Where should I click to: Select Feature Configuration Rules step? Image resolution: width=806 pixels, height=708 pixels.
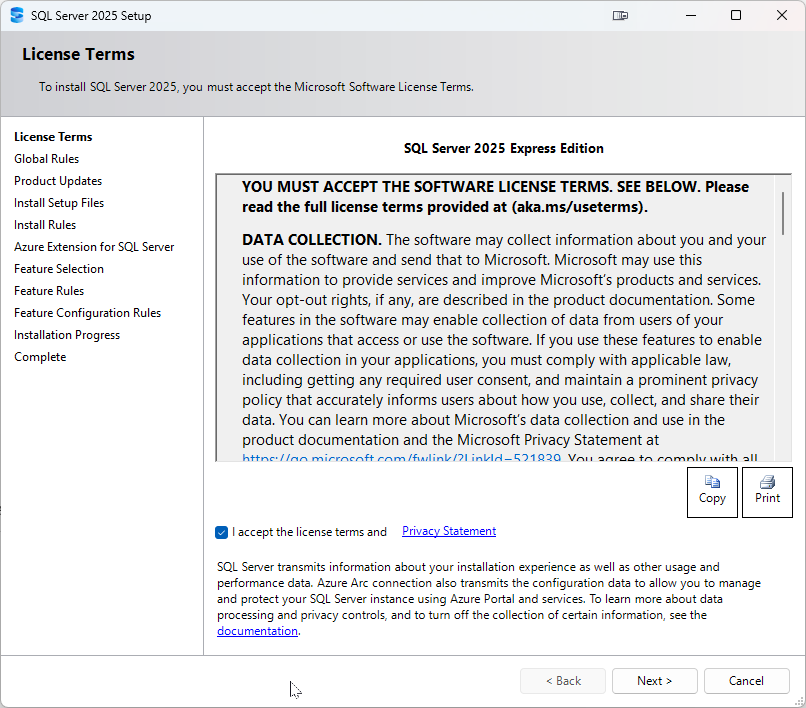tap(87, 313)
